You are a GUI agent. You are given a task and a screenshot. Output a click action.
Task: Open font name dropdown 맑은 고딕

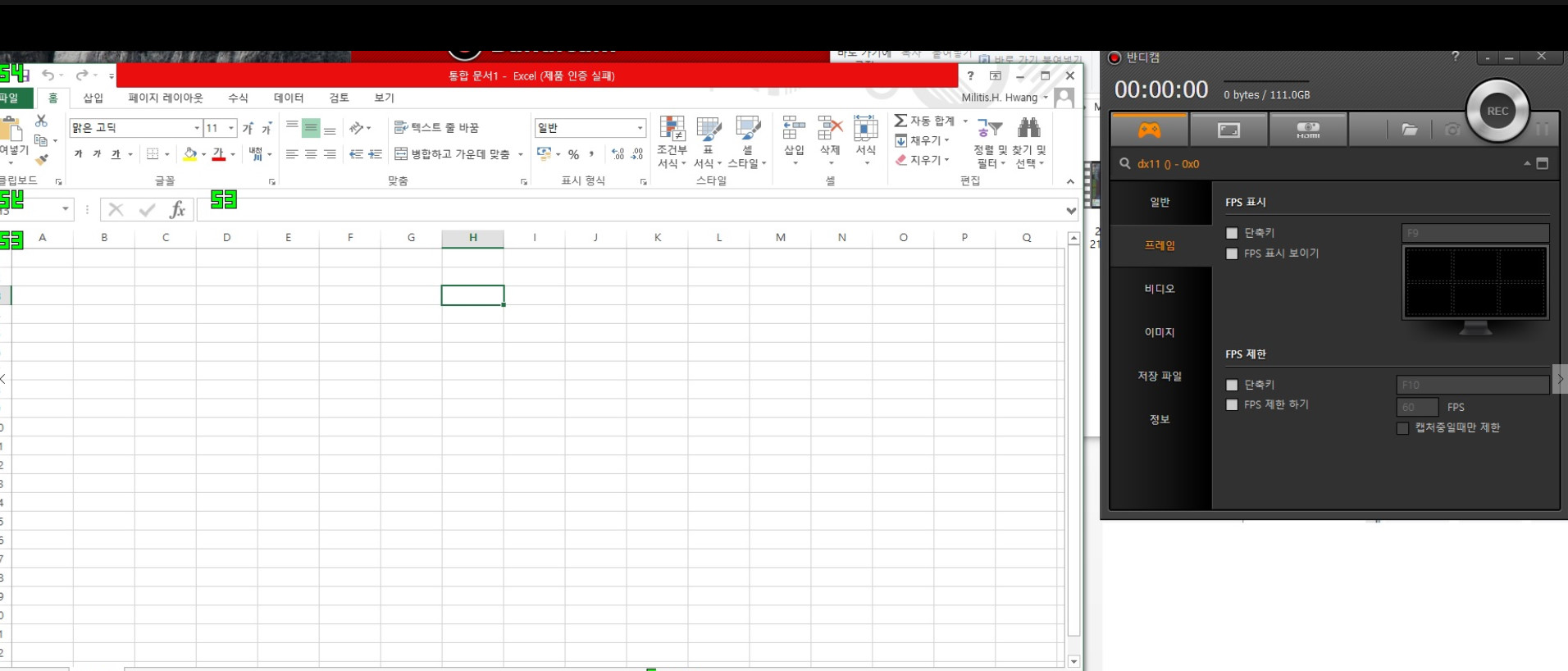point(197,128)
